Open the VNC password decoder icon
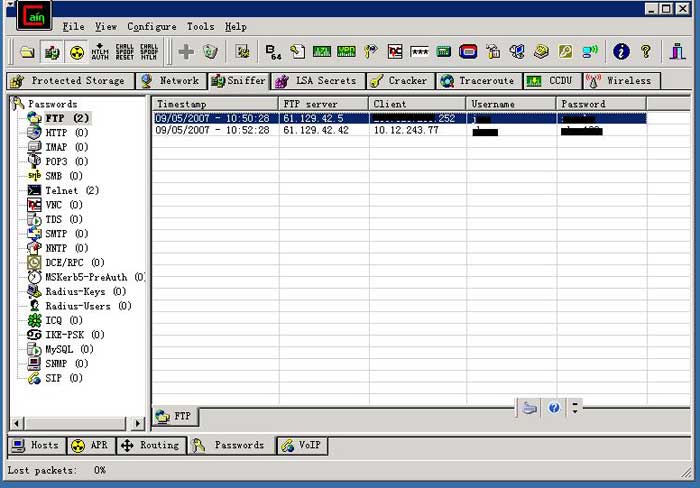 click(395, 52)
